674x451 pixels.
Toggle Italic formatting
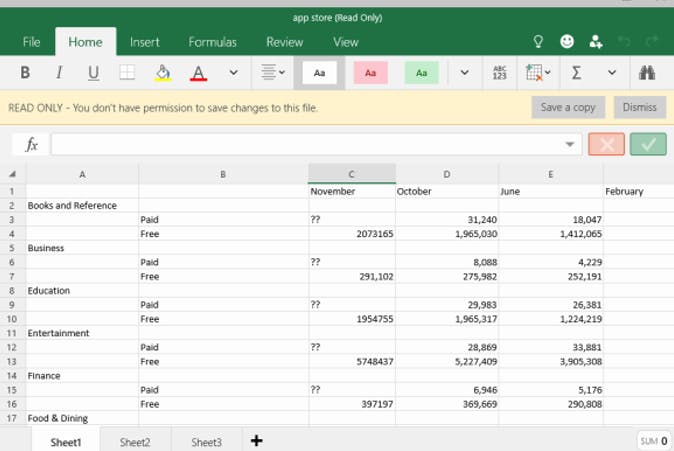tap(59, 73)
